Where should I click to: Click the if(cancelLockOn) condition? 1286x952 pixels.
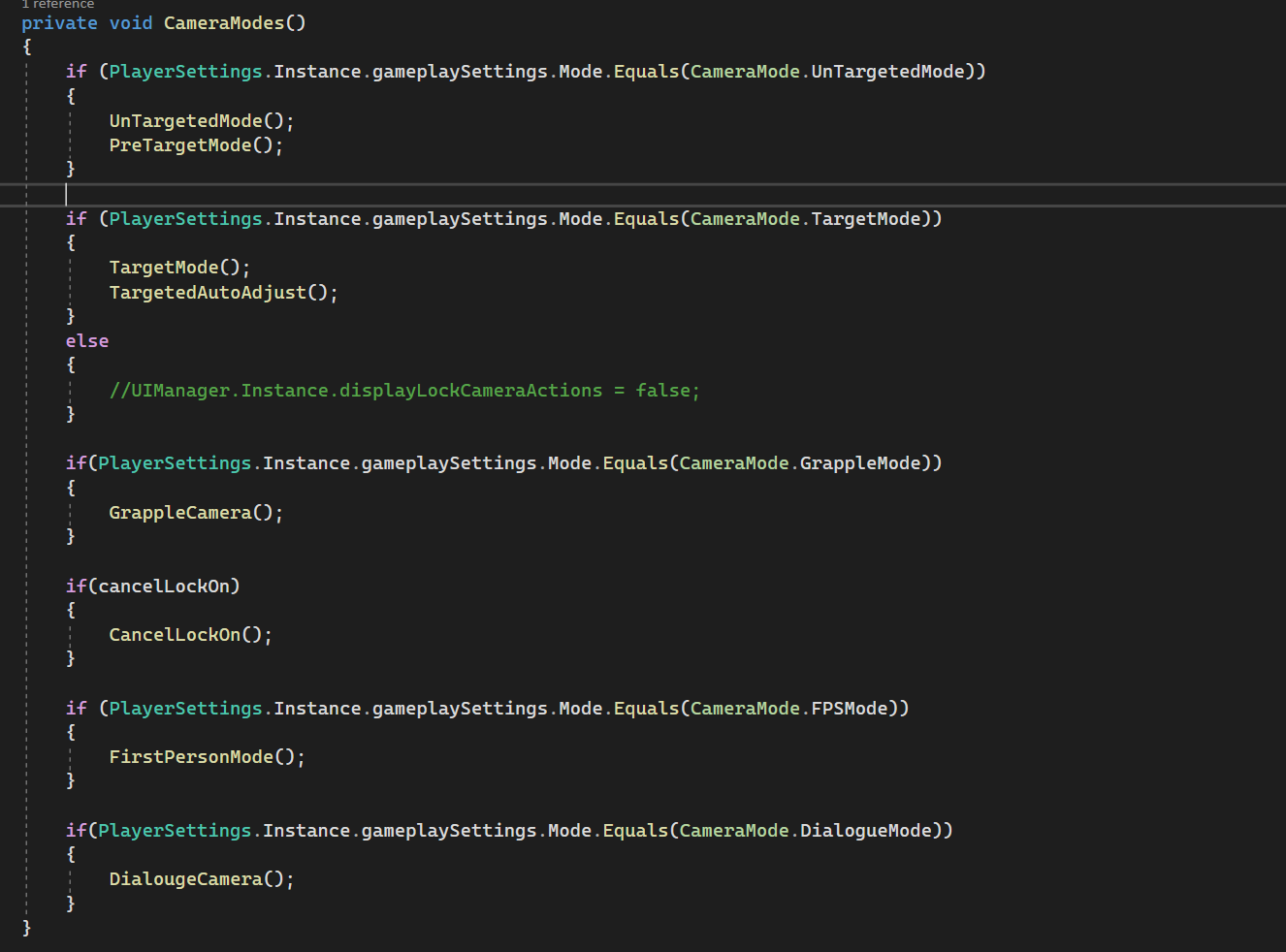[152, 587]
